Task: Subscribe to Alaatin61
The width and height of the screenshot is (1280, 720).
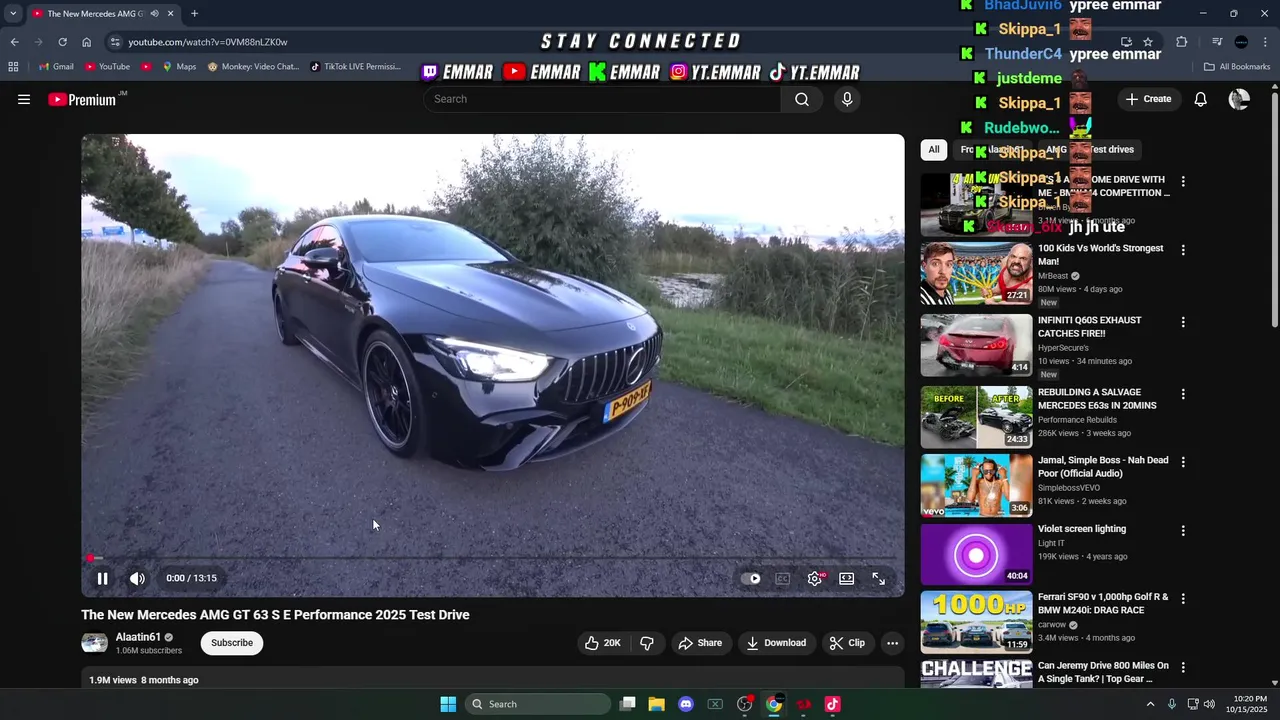Action: pos(232,643)
